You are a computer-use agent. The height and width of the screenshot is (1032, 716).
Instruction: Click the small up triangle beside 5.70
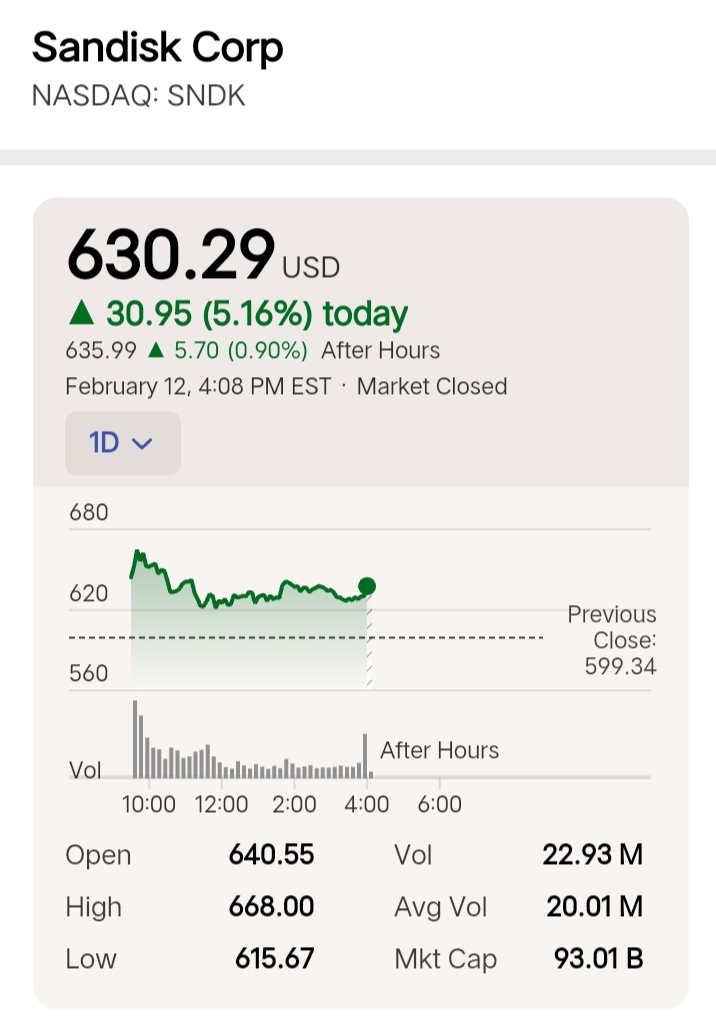click(155, 350)
